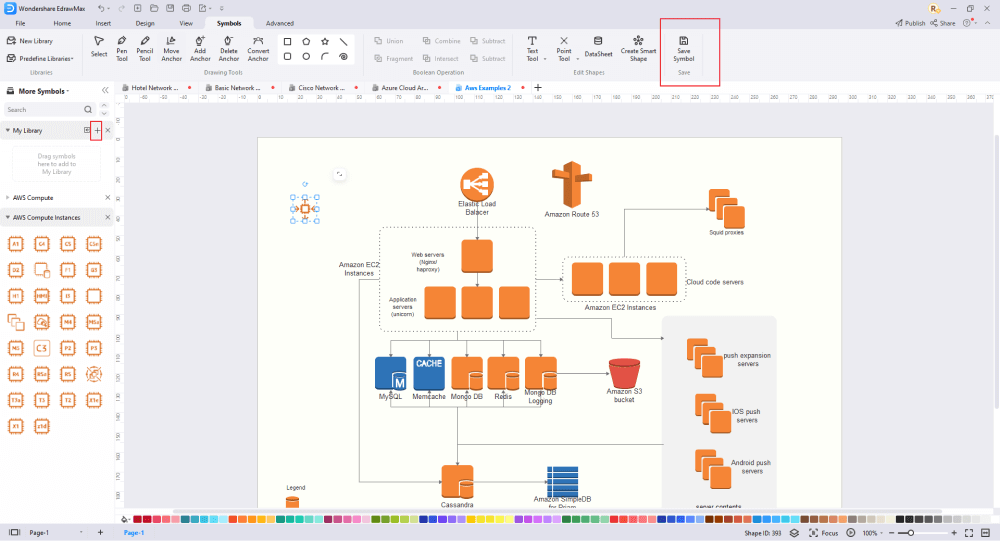This screenshot has width=1000, height=541.
Task: Open the Cisco Network document tab
Action: (x=321, y=87)
